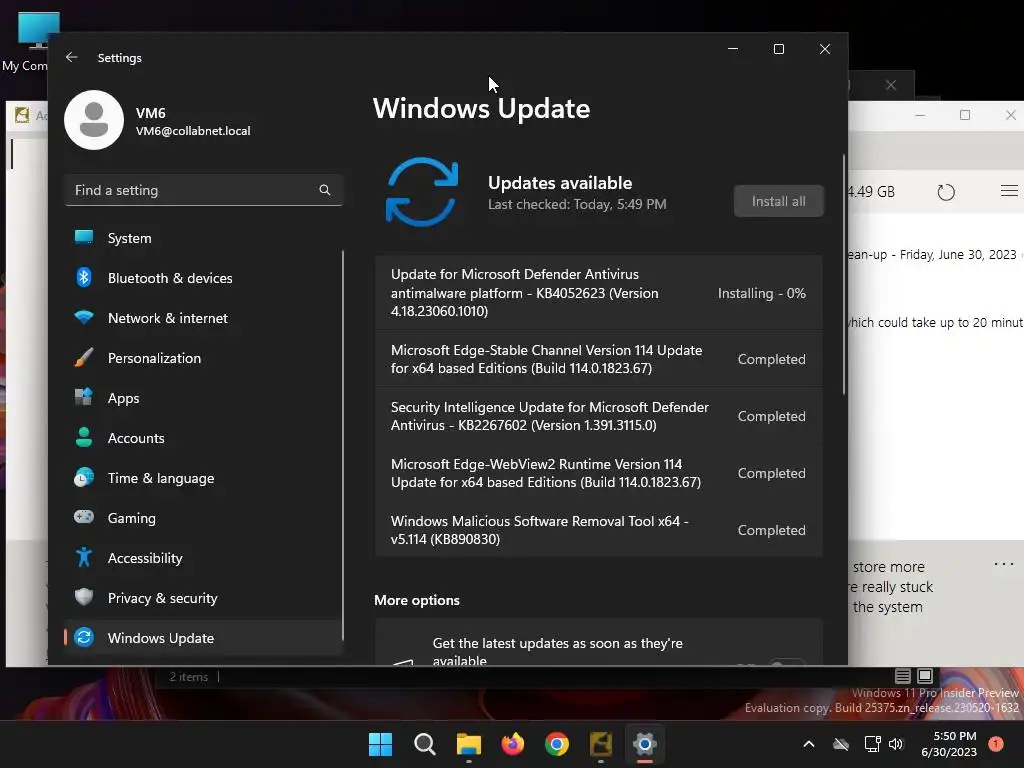Open the VM6 user account avatar

pyautogui.click(x=94, y=120)
